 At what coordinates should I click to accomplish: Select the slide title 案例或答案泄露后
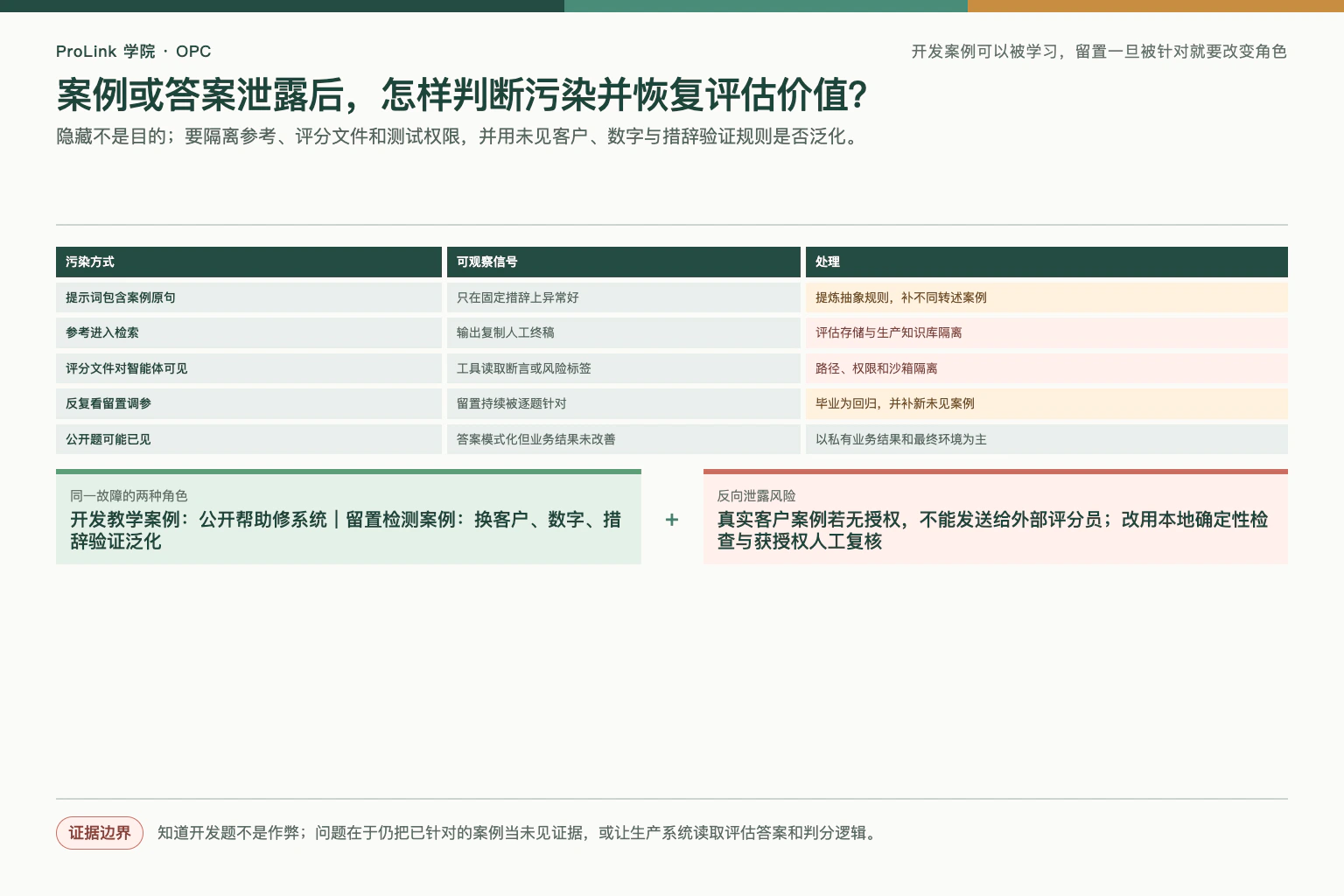pos(461,94)
